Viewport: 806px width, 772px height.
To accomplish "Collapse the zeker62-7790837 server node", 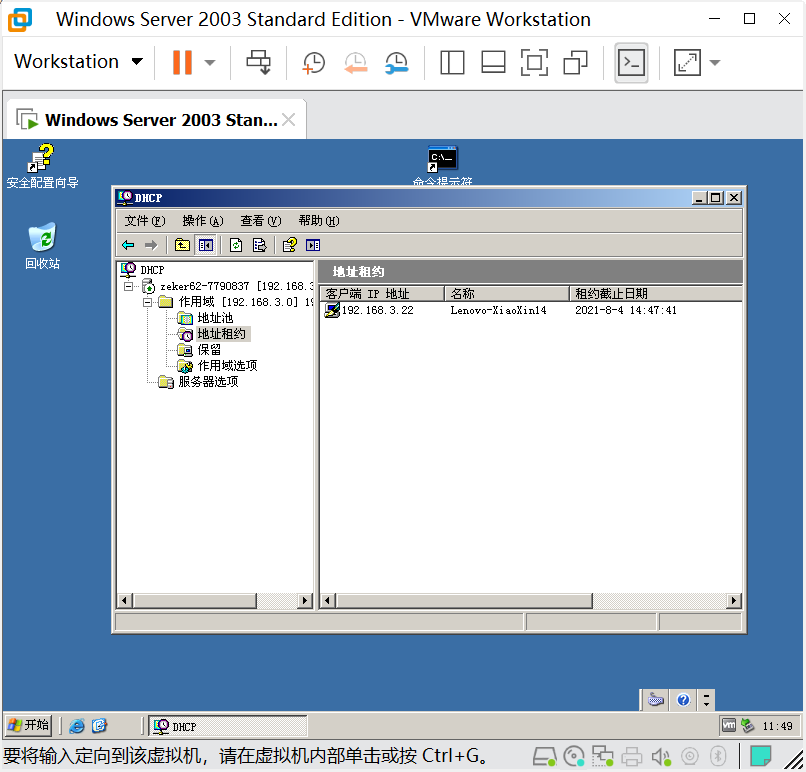I will (129, 286).
